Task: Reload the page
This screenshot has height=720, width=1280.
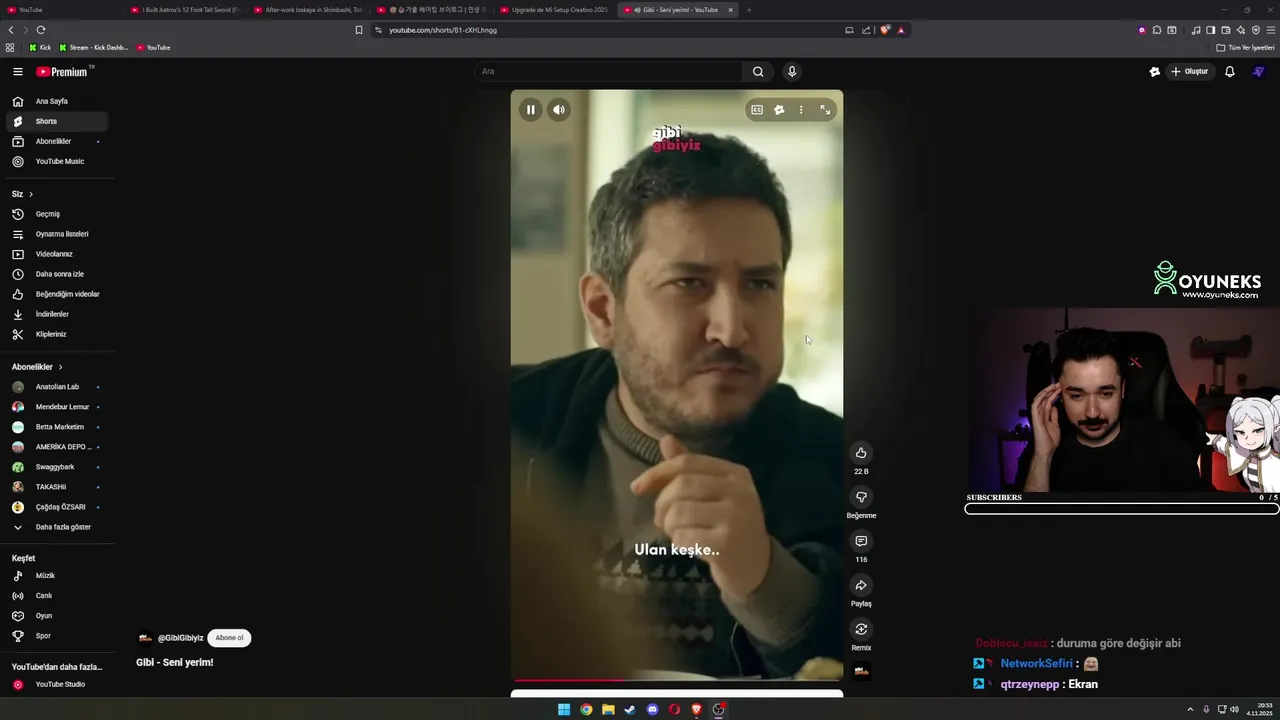Action: [41, 30]
